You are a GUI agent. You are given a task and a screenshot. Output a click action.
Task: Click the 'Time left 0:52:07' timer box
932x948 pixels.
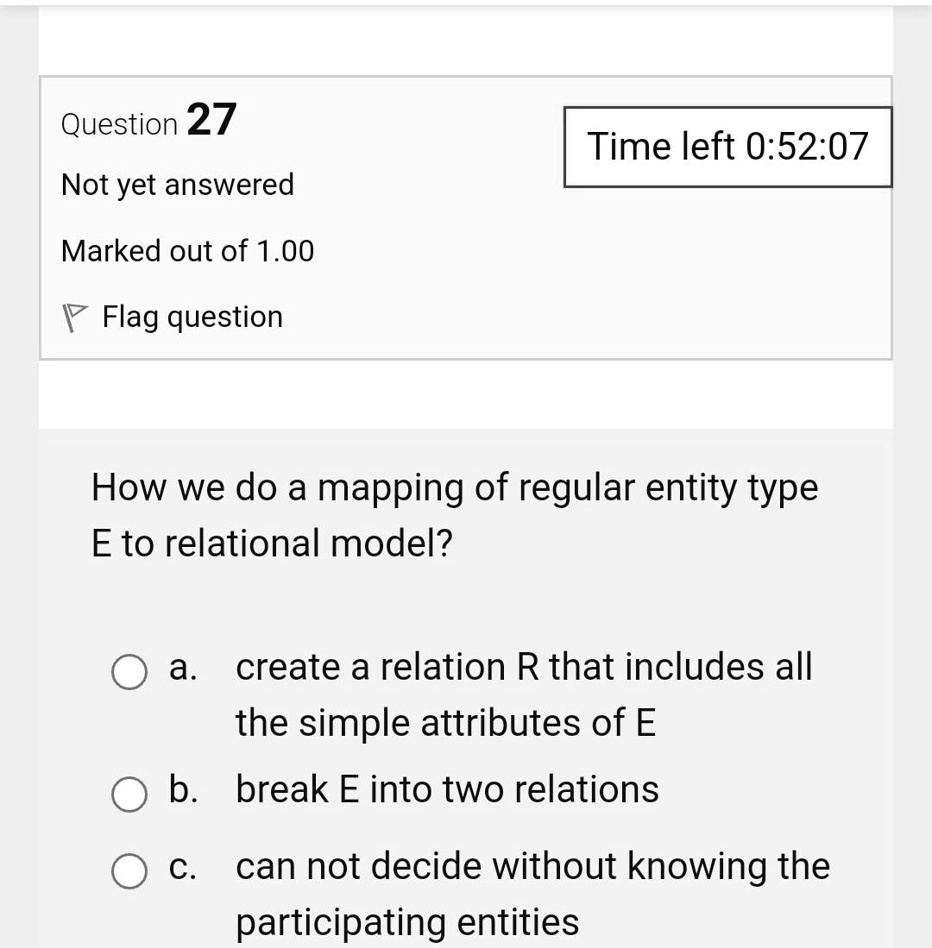(728, 146)
